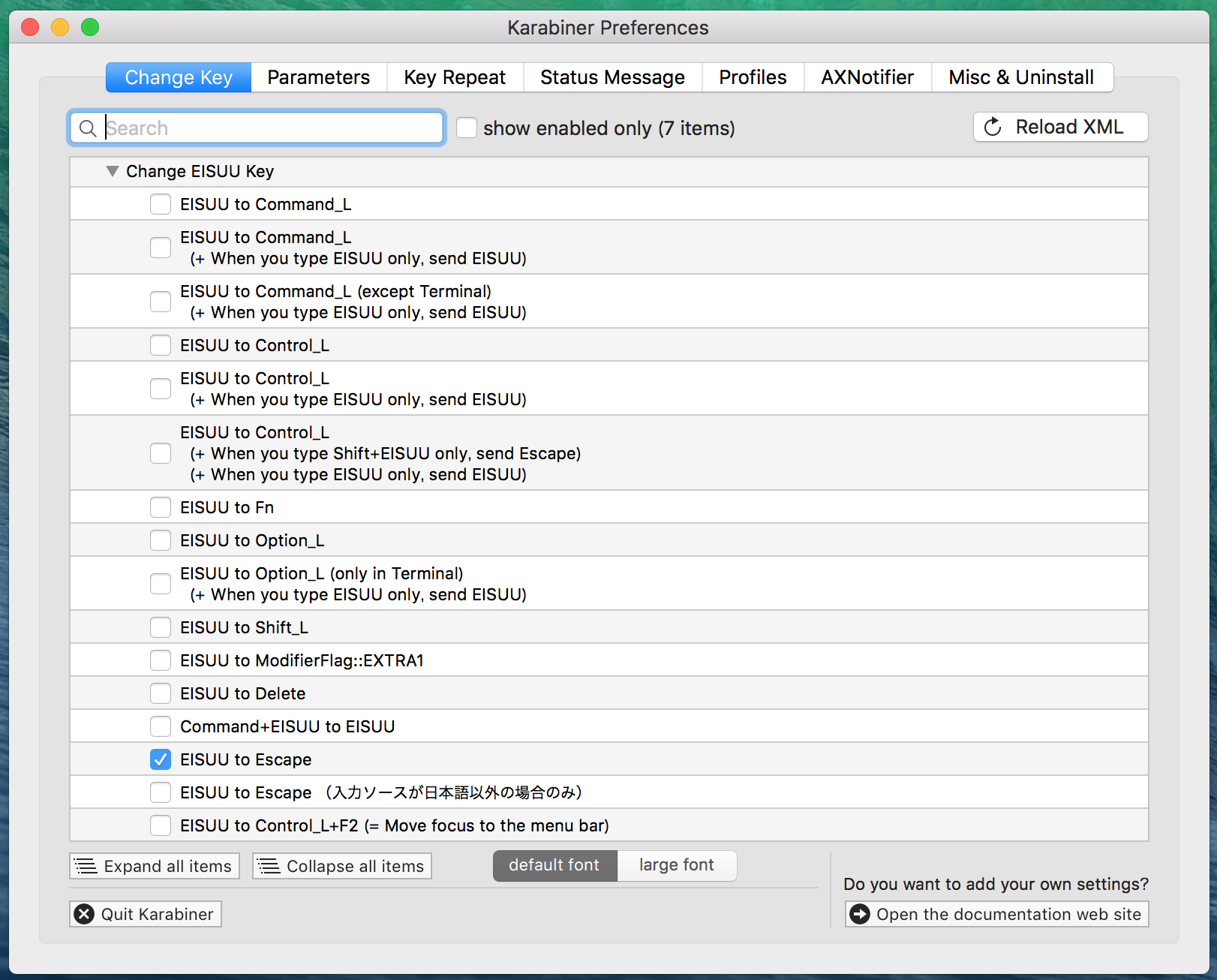
Task: Check EISUU to Option_L checkbox
Action: click(x=161, y=540)
